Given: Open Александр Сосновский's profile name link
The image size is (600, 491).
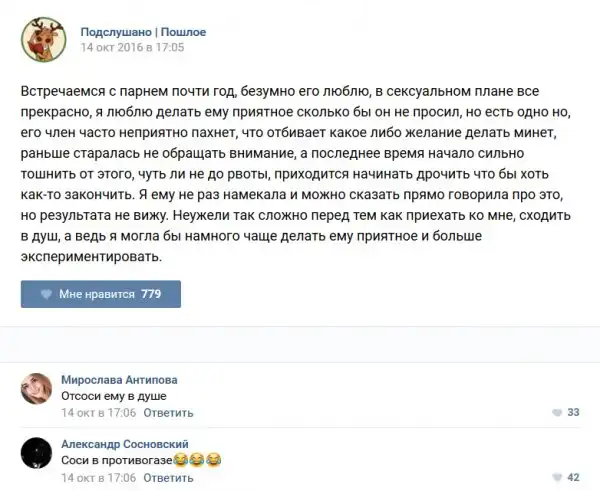Looking at the screenshot, I should 125,444.
